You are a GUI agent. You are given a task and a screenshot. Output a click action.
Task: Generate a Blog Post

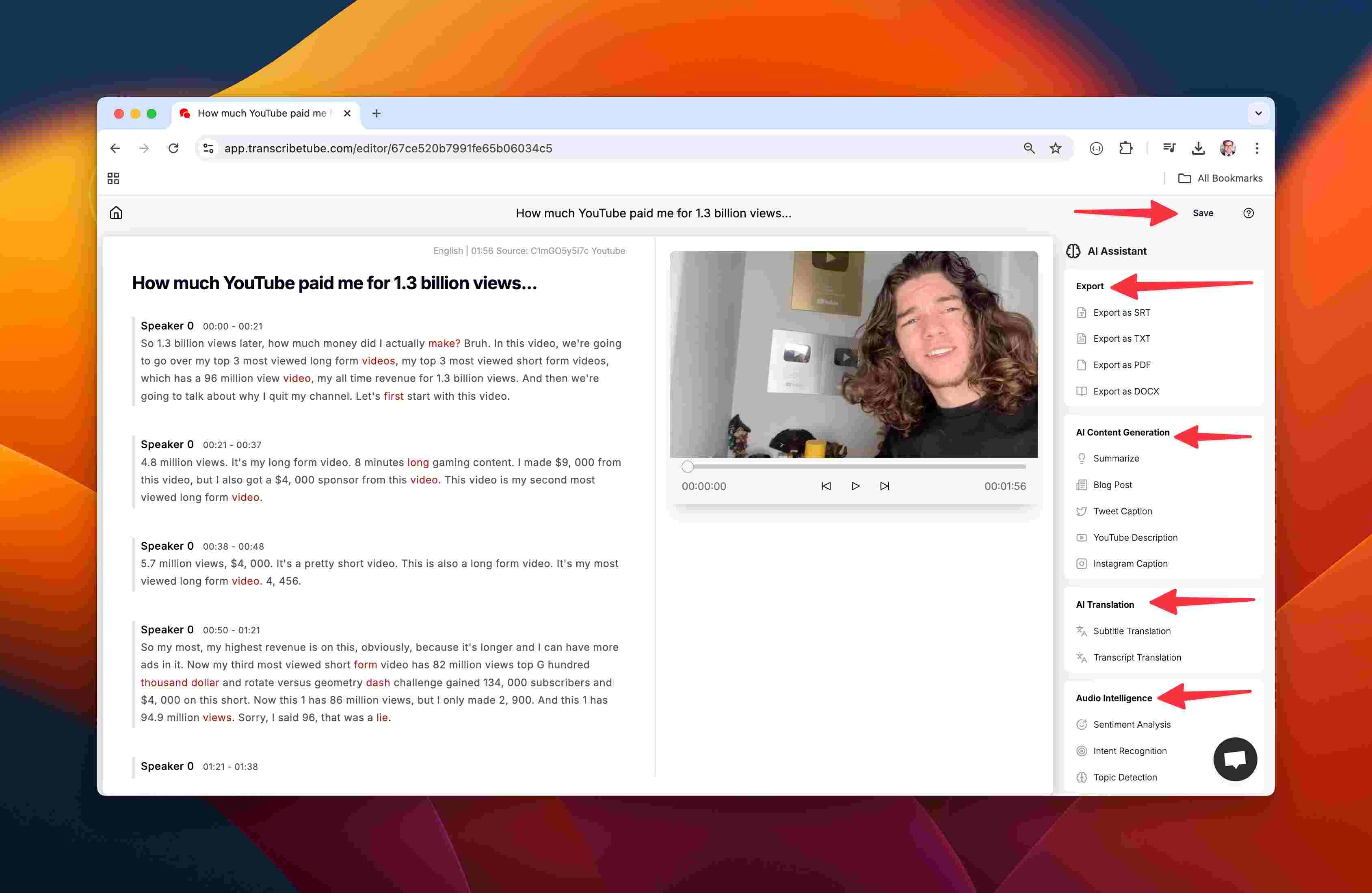tap(1112, 485)
